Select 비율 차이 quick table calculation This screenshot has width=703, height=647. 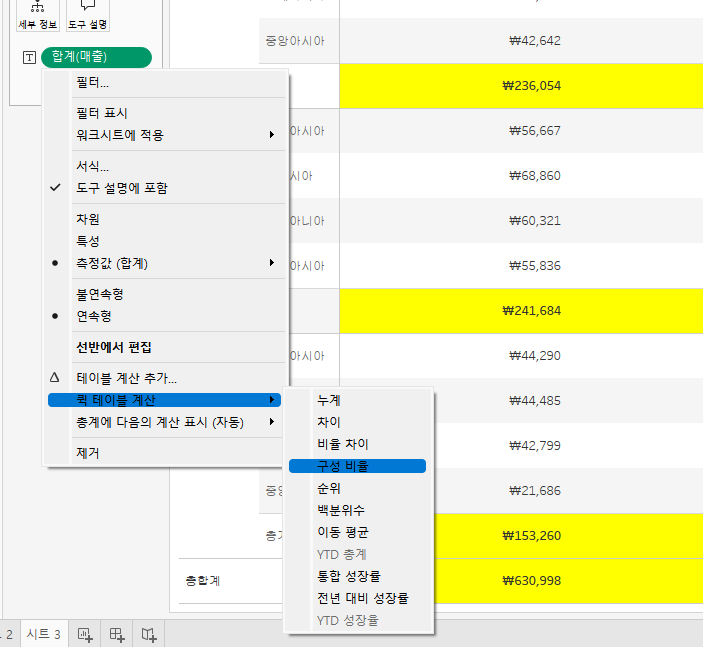click(x=357, y=444)
